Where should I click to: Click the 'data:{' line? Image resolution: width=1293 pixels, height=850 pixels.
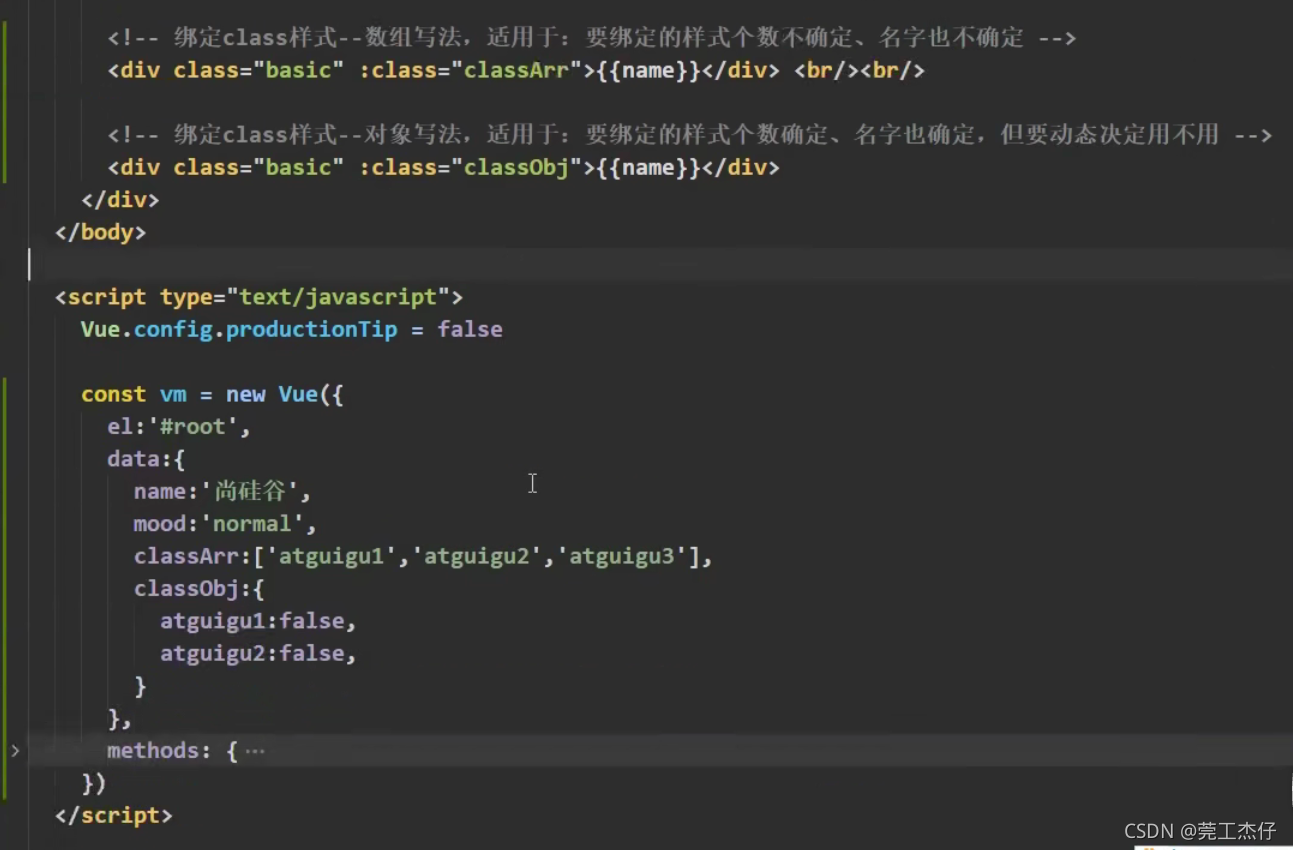click(146, 459)
